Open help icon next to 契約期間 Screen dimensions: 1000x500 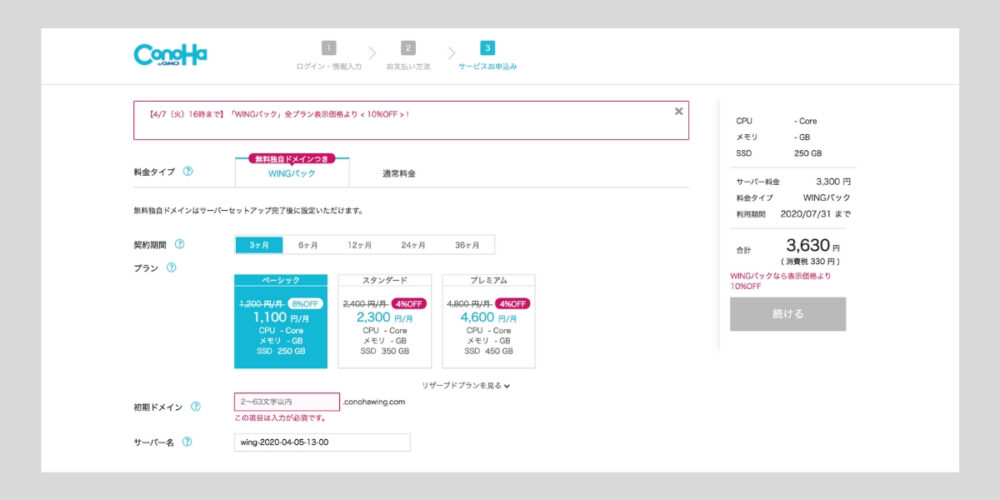tap(180, 244)
